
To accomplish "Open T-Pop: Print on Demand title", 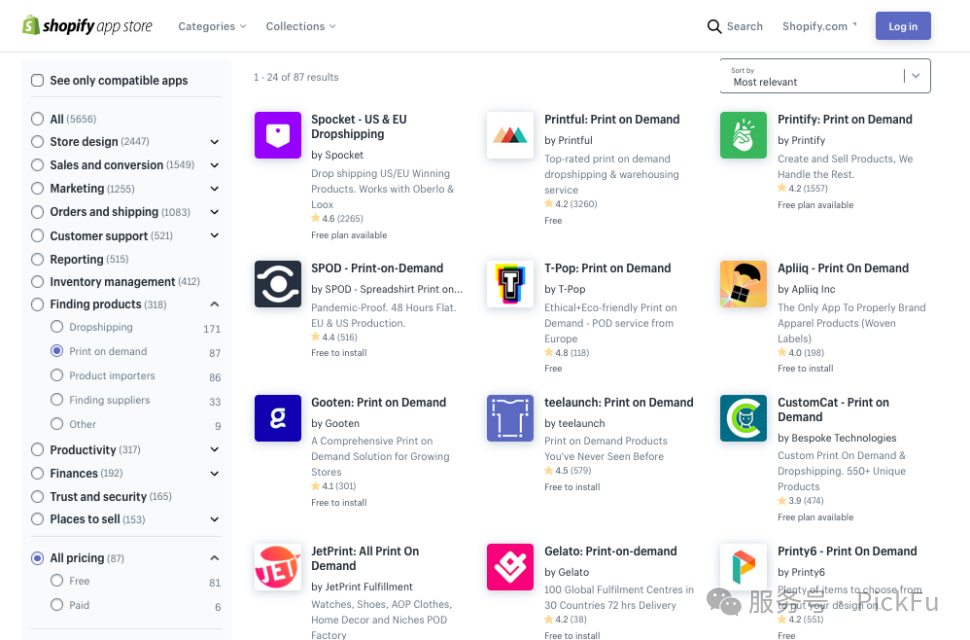I will click(x=607, y=268).
